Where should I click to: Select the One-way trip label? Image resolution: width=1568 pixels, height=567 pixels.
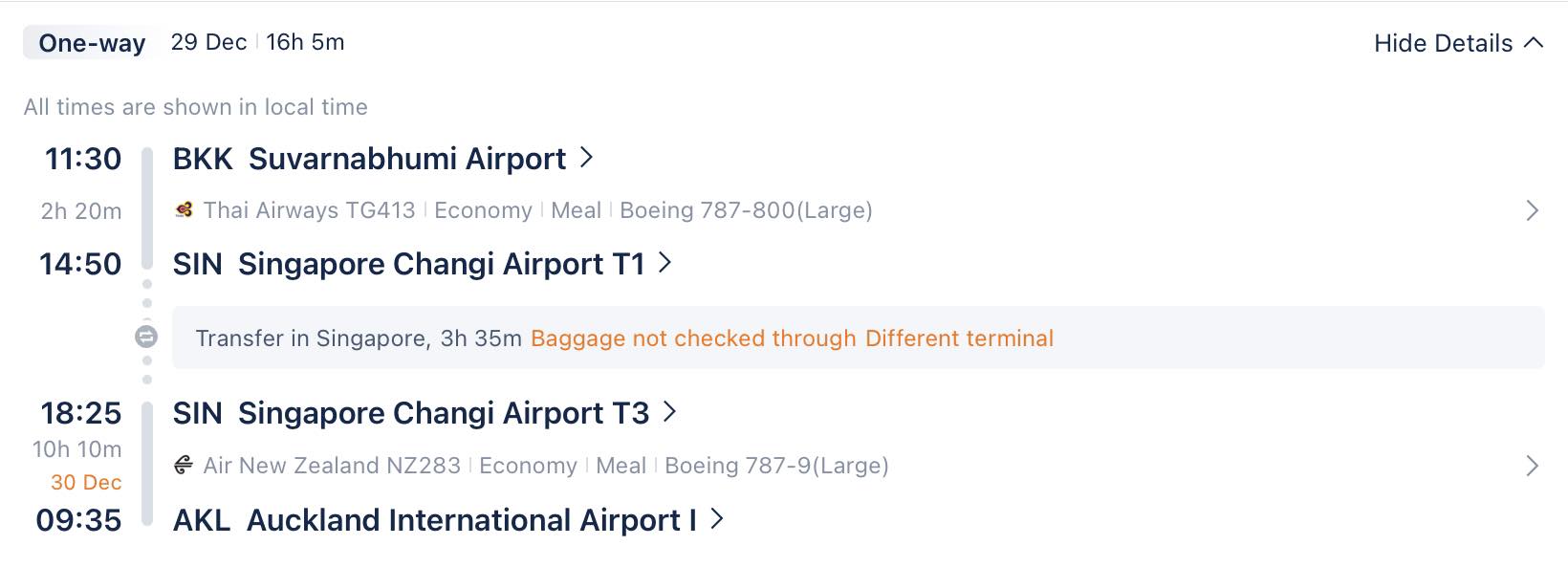[x=92, y=43]
